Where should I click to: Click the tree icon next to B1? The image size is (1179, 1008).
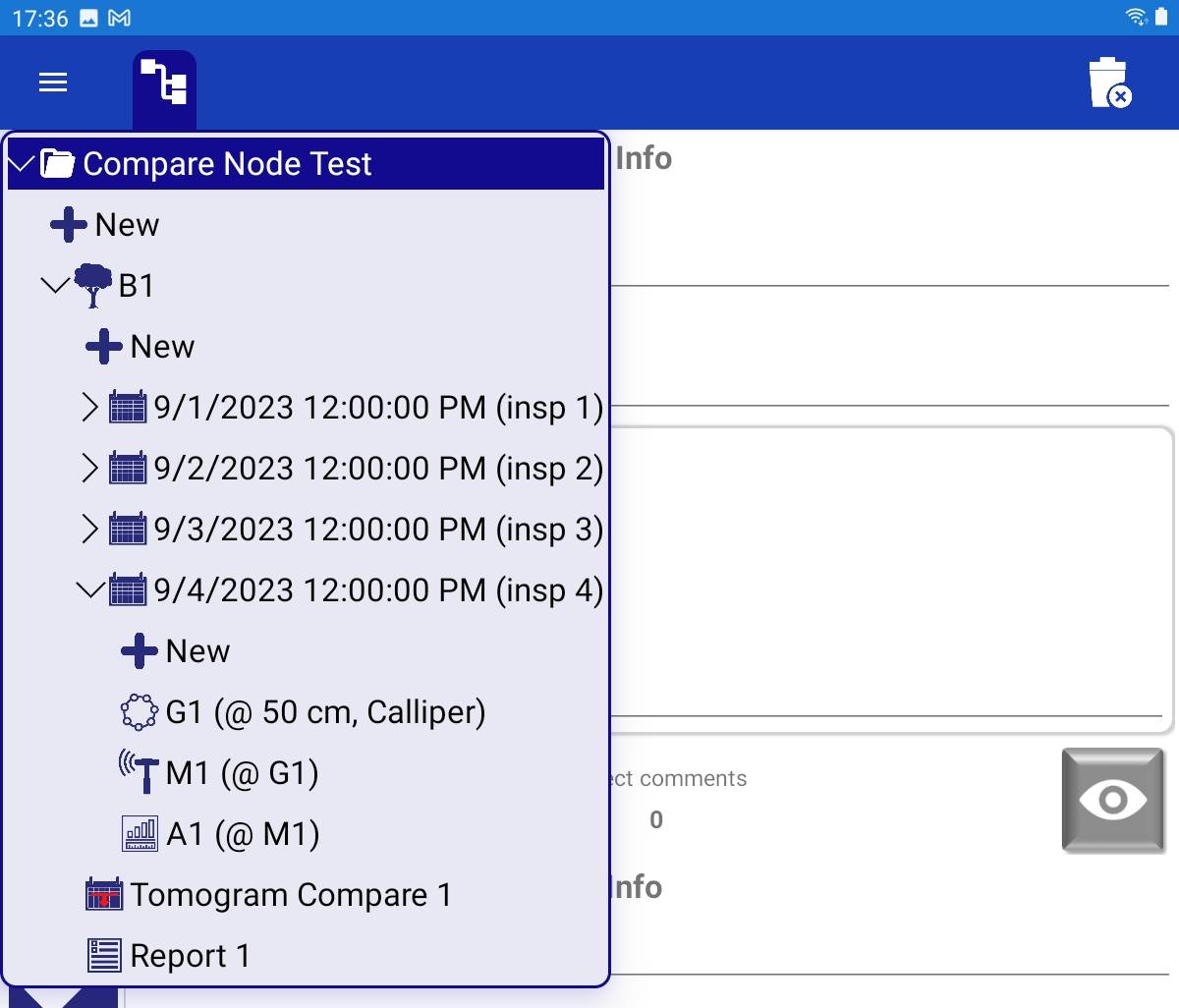tap(93, 286)
